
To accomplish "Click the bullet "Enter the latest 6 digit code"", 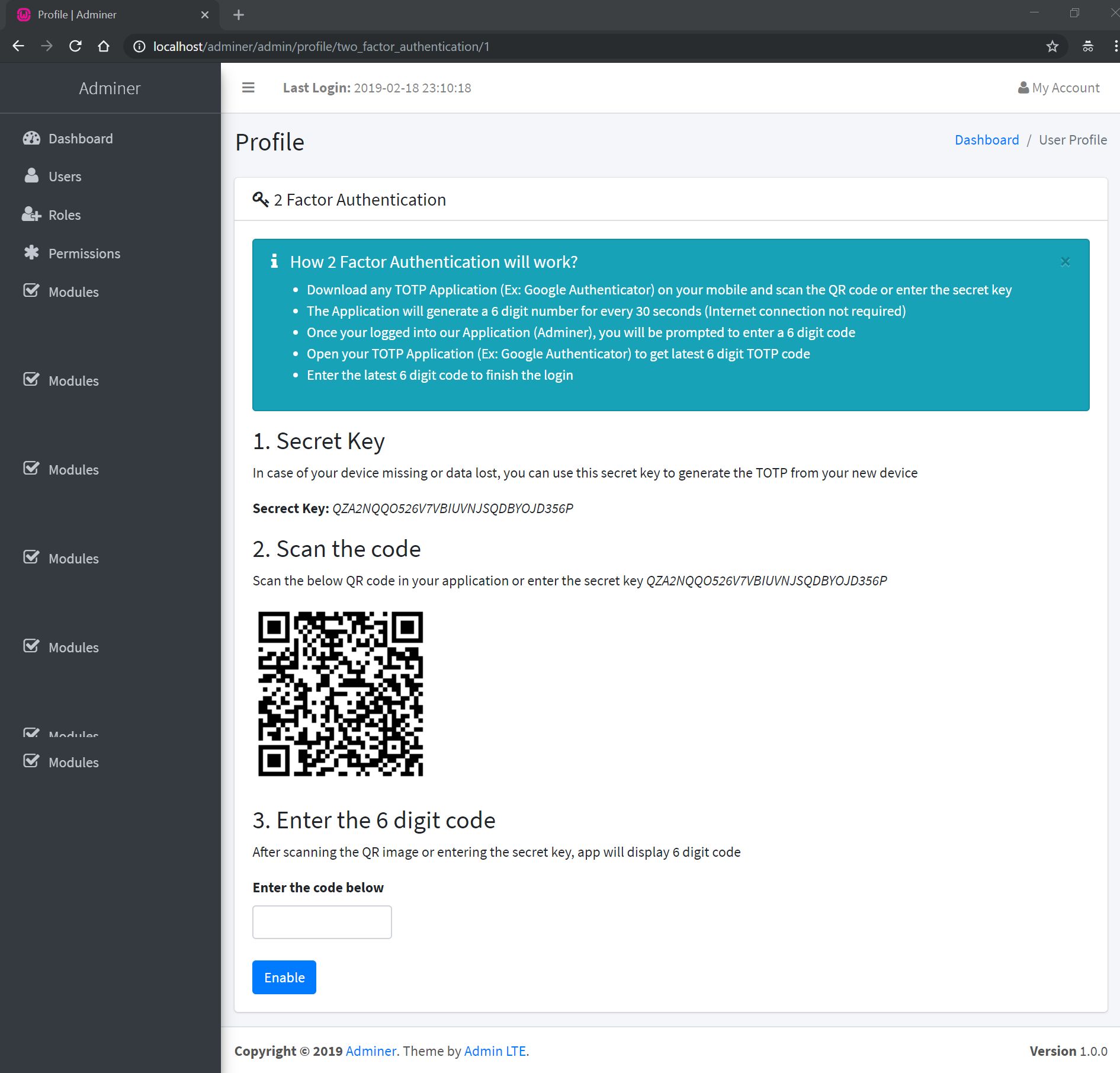I will [x=440, y=375].
